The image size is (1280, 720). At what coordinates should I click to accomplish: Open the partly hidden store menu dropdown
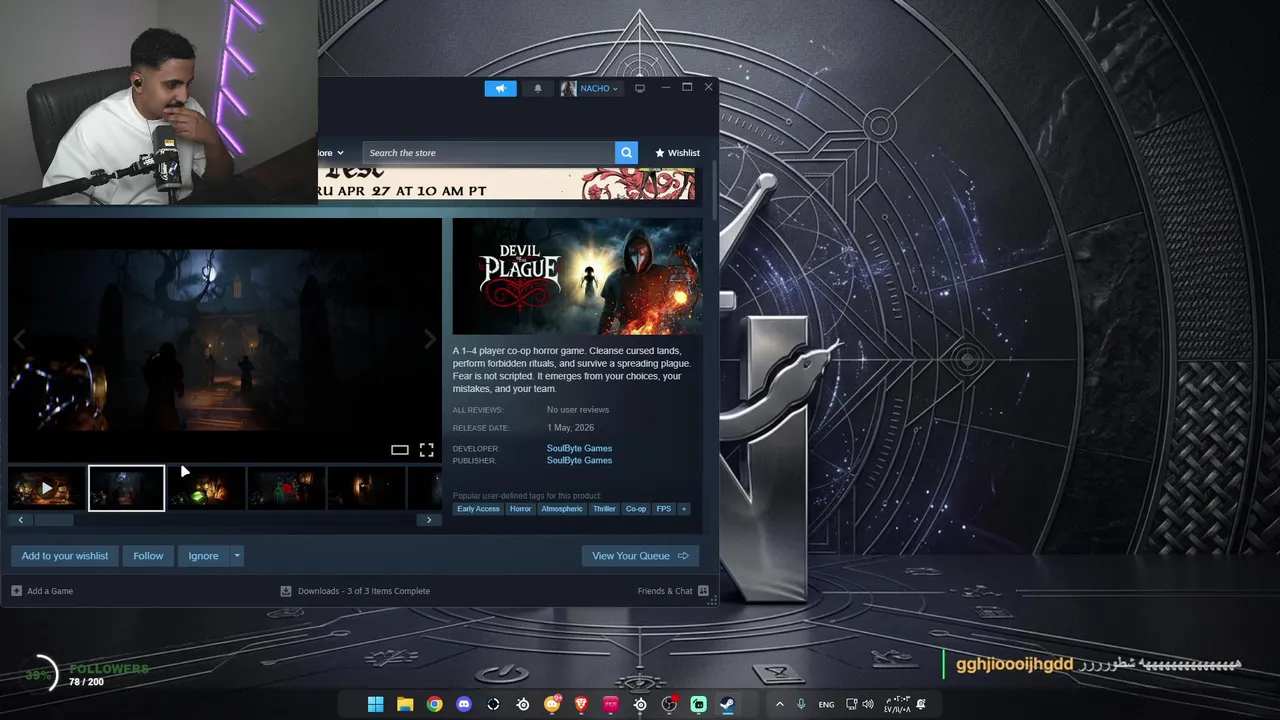click(x=331, y=153)
